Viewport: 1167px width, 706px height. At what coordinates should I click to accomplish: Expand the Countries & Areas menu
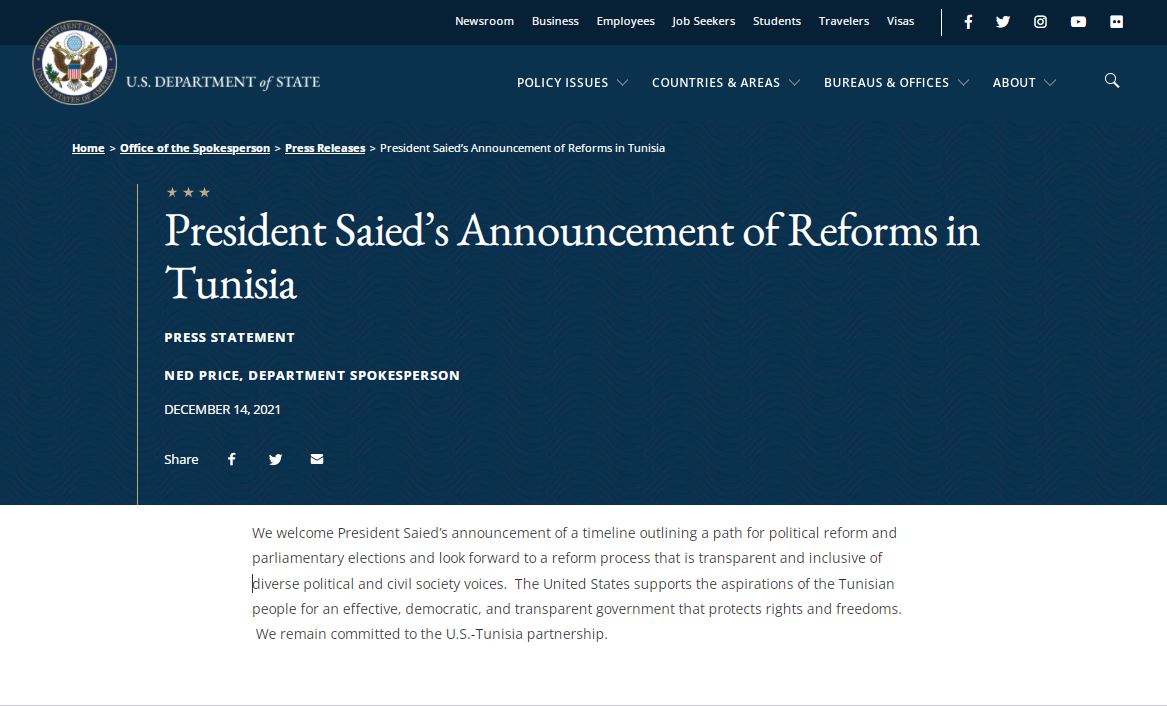coord(726,83)
